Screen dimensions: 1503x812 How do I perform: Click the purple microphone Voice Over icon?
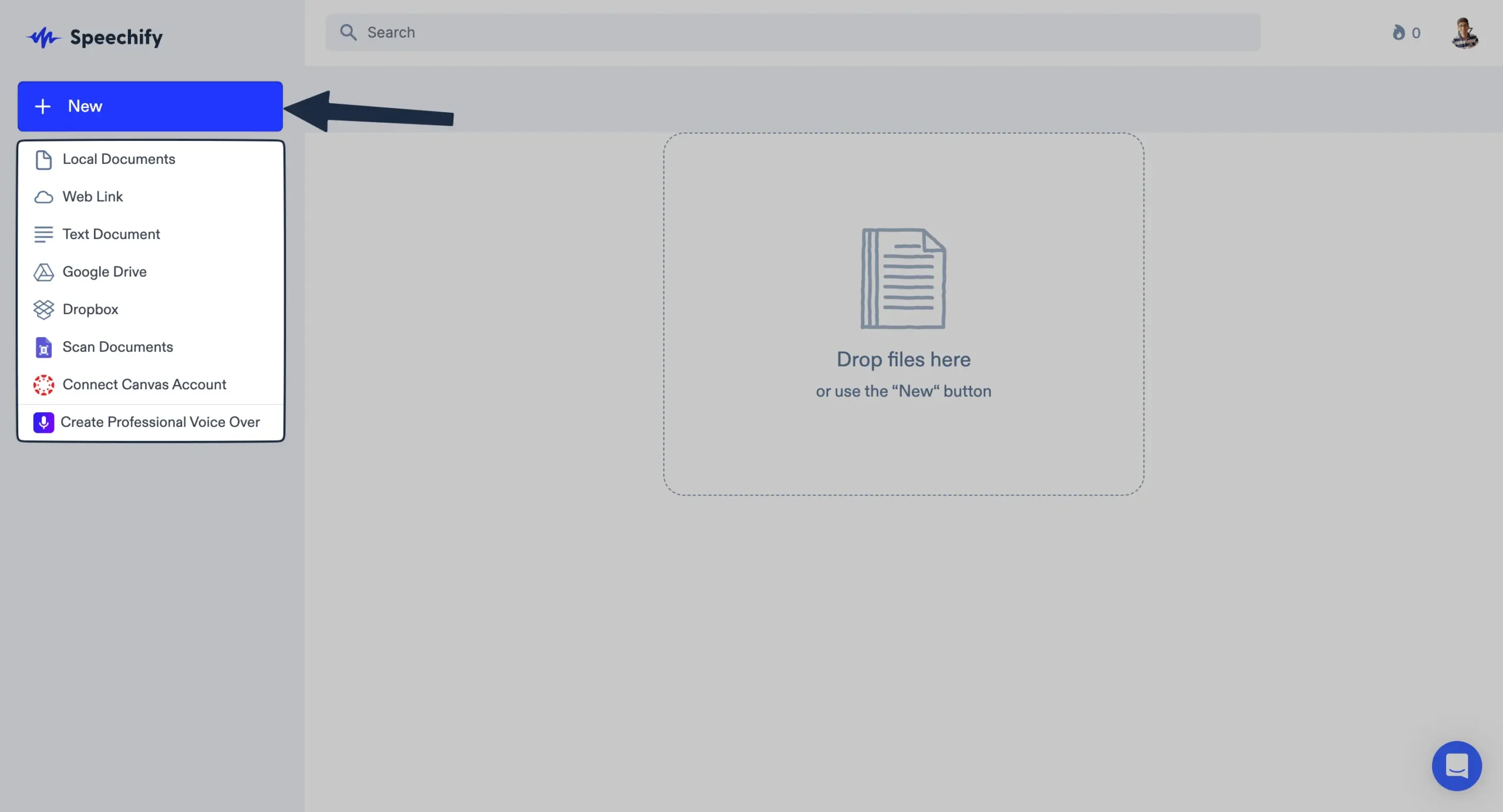coord(43,422)
